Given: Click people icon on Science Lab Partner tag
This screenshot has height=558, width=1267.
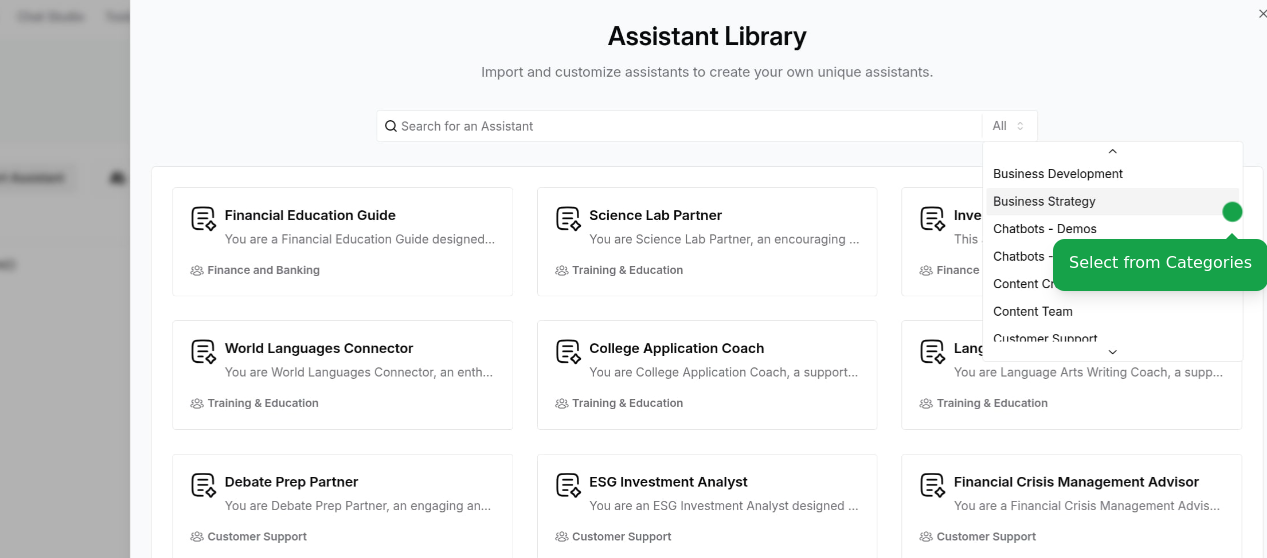Looking at the screenshot, I should pos(562,270).
